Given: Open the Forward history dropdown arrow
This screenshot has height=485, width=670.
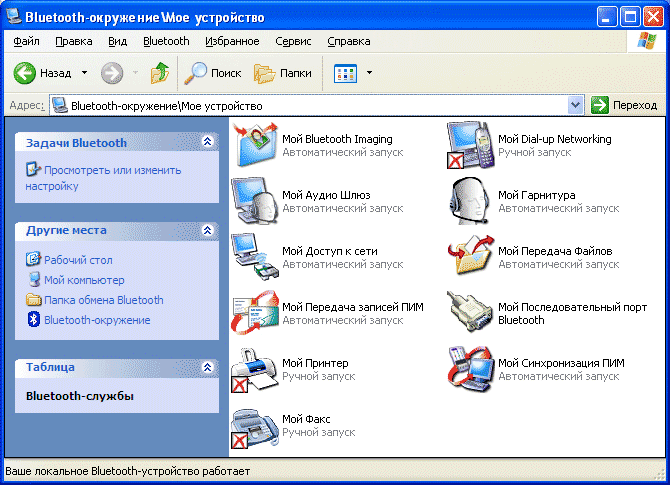Looking at the screenshot, I should [135, 73].
